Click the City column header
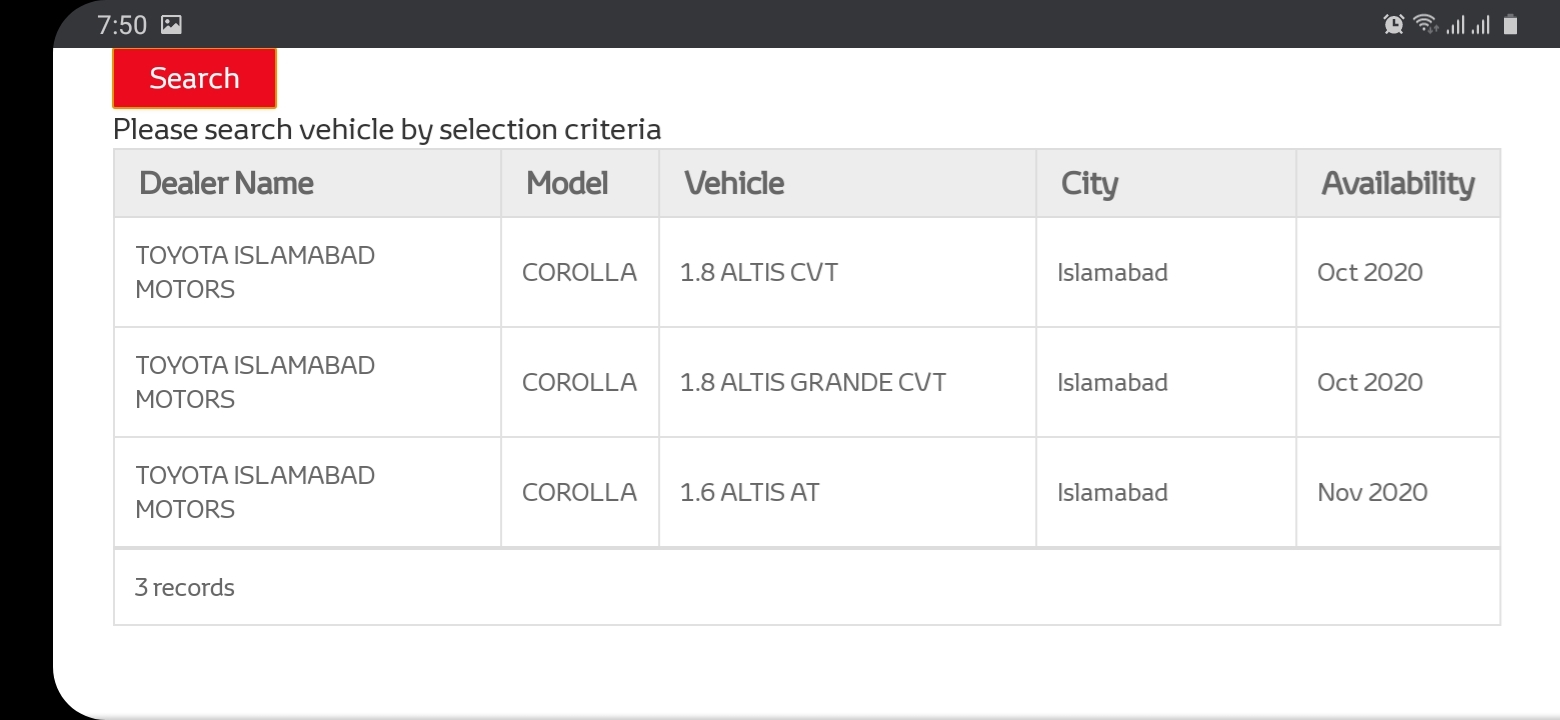Screen dimensions: 1560x720 pyautogui.click(x=1089, y=183)
